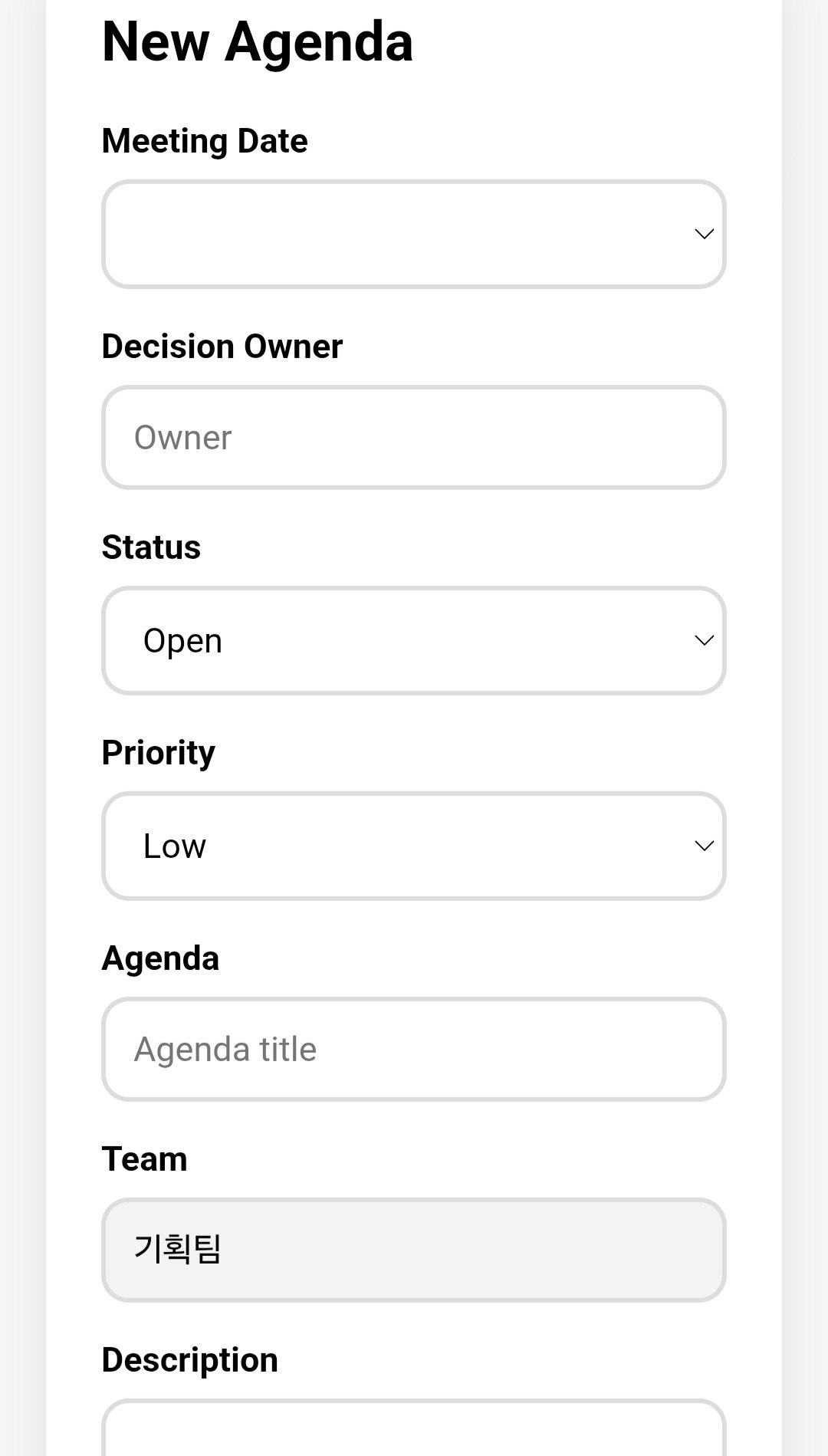Viewport: 828px width, 1456px height.
Task: Open the Meeting Date dropdown
Action: (414, 235)
